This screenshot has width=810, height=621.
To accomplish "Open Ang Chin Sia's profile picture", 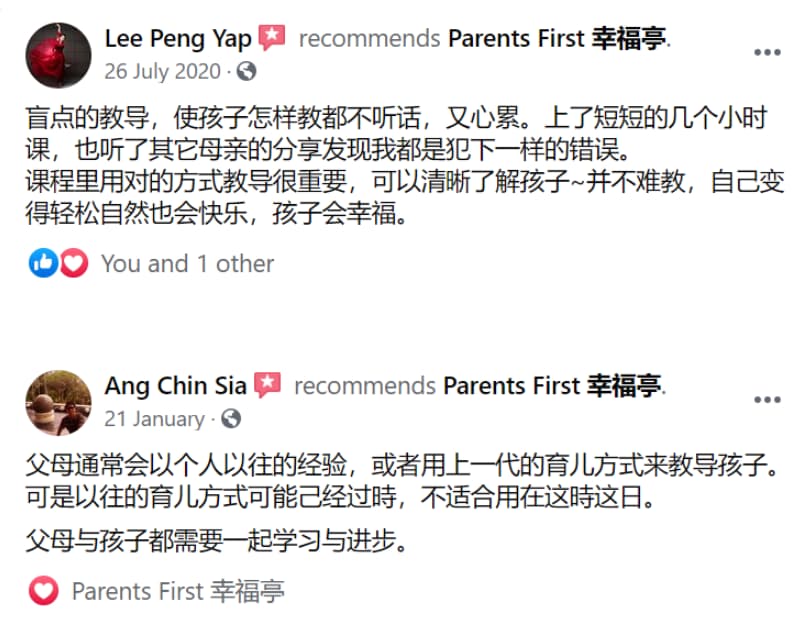I will pyautogui.click(x=58, y=403).
